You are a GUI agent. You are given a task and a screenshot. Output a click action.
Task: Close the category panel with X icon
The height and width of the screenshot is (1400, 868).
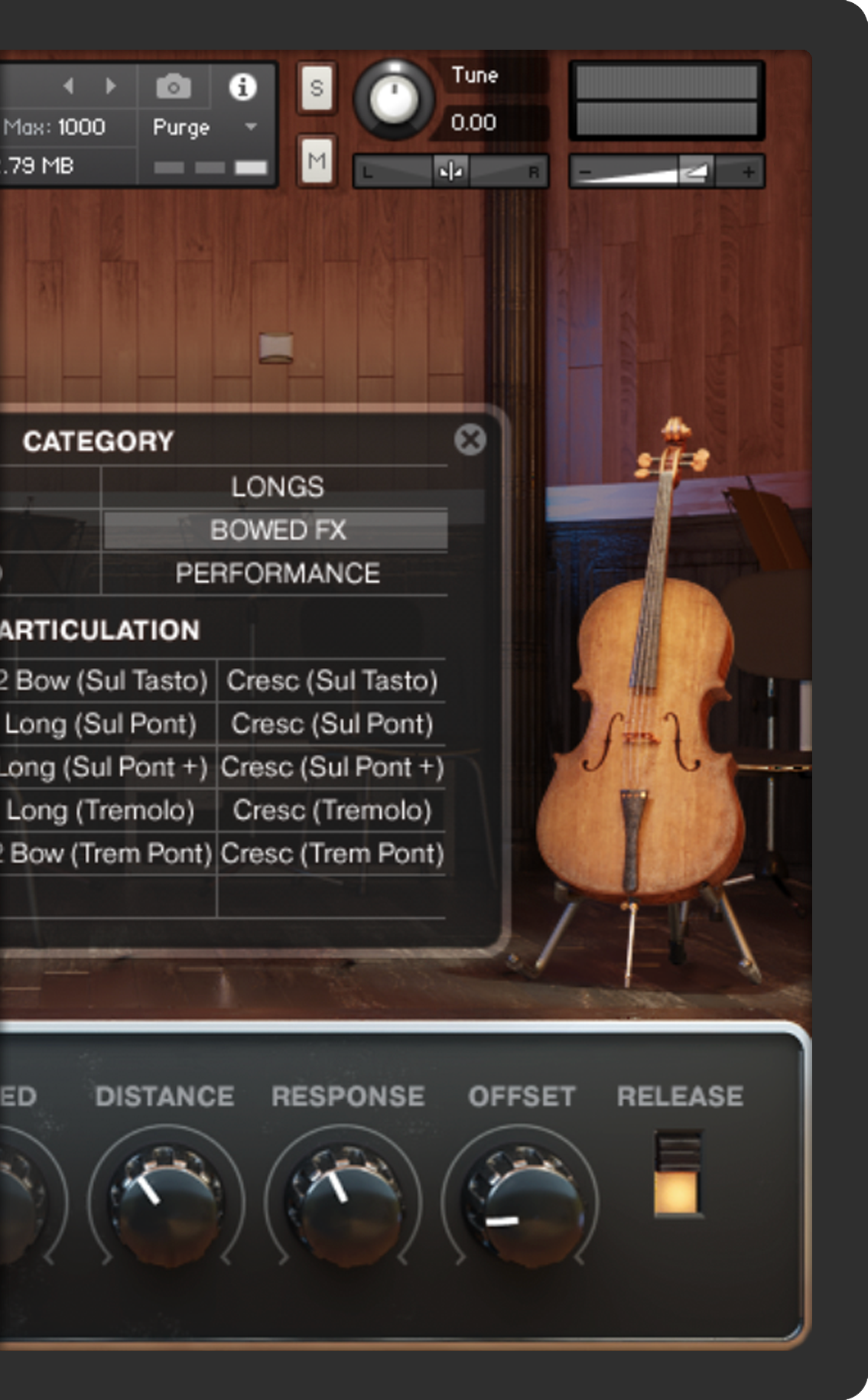(x=470, y=440)
